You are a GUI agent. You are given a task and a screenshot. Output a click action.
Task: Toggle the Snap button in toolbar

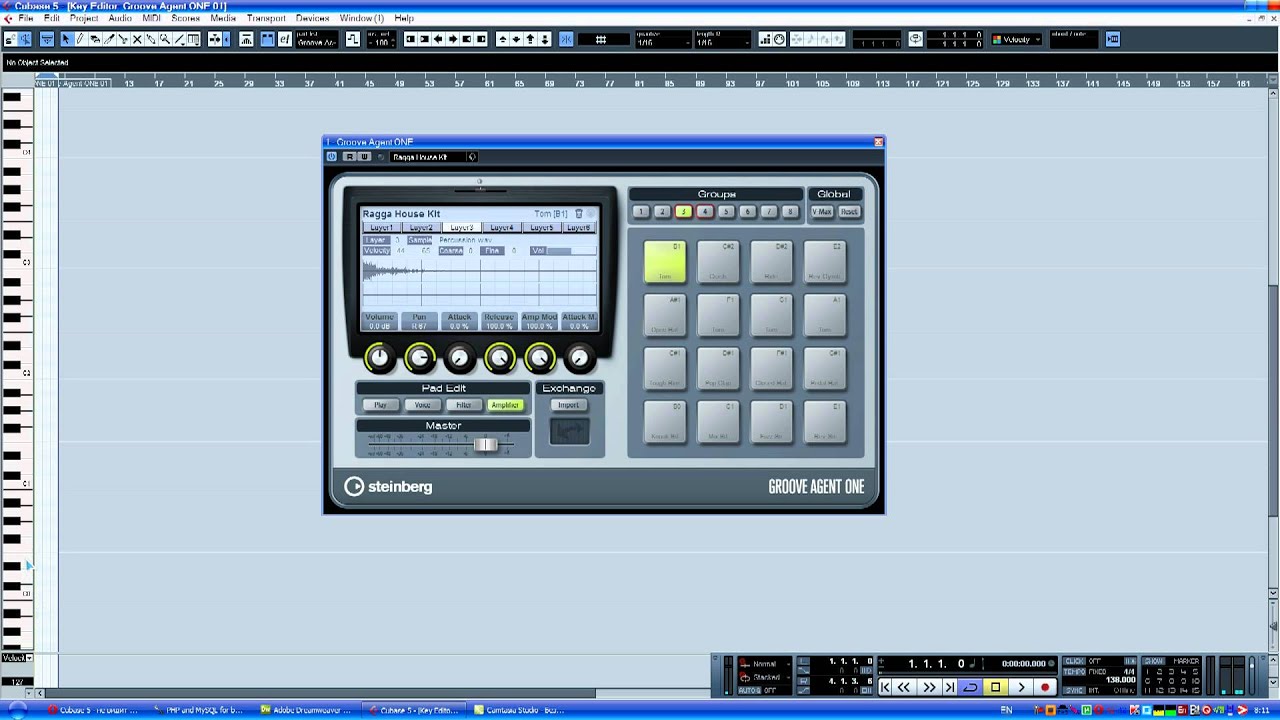(566, 39)
